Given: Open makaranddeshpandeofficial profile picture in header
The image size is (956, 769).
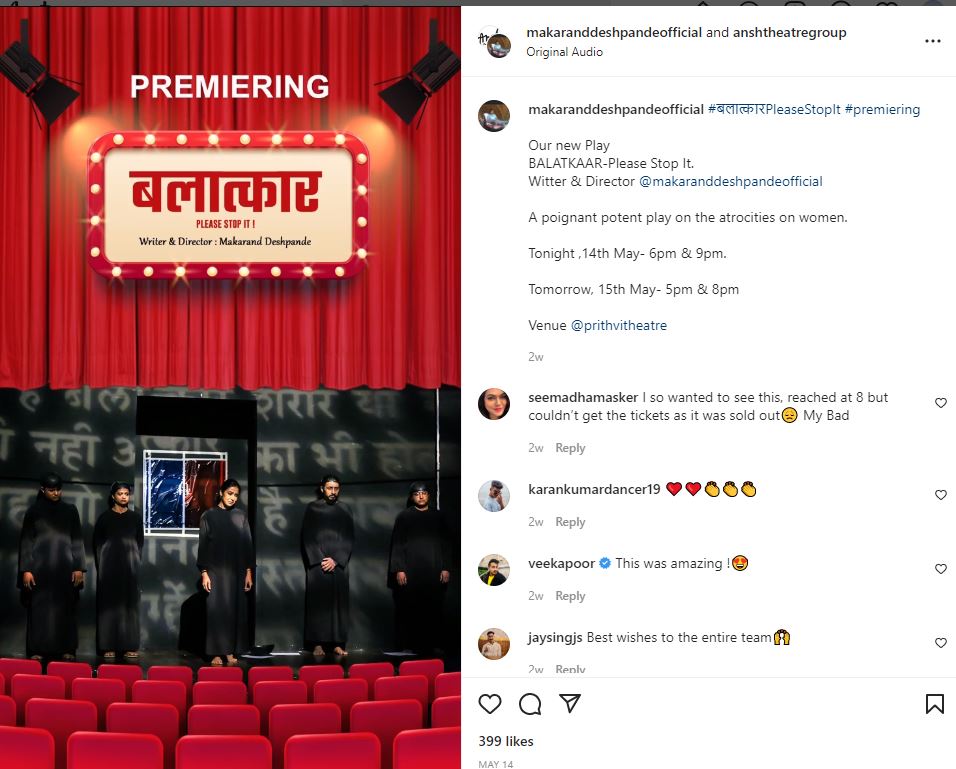Looking at the screenshot, I should pos(496,42).
